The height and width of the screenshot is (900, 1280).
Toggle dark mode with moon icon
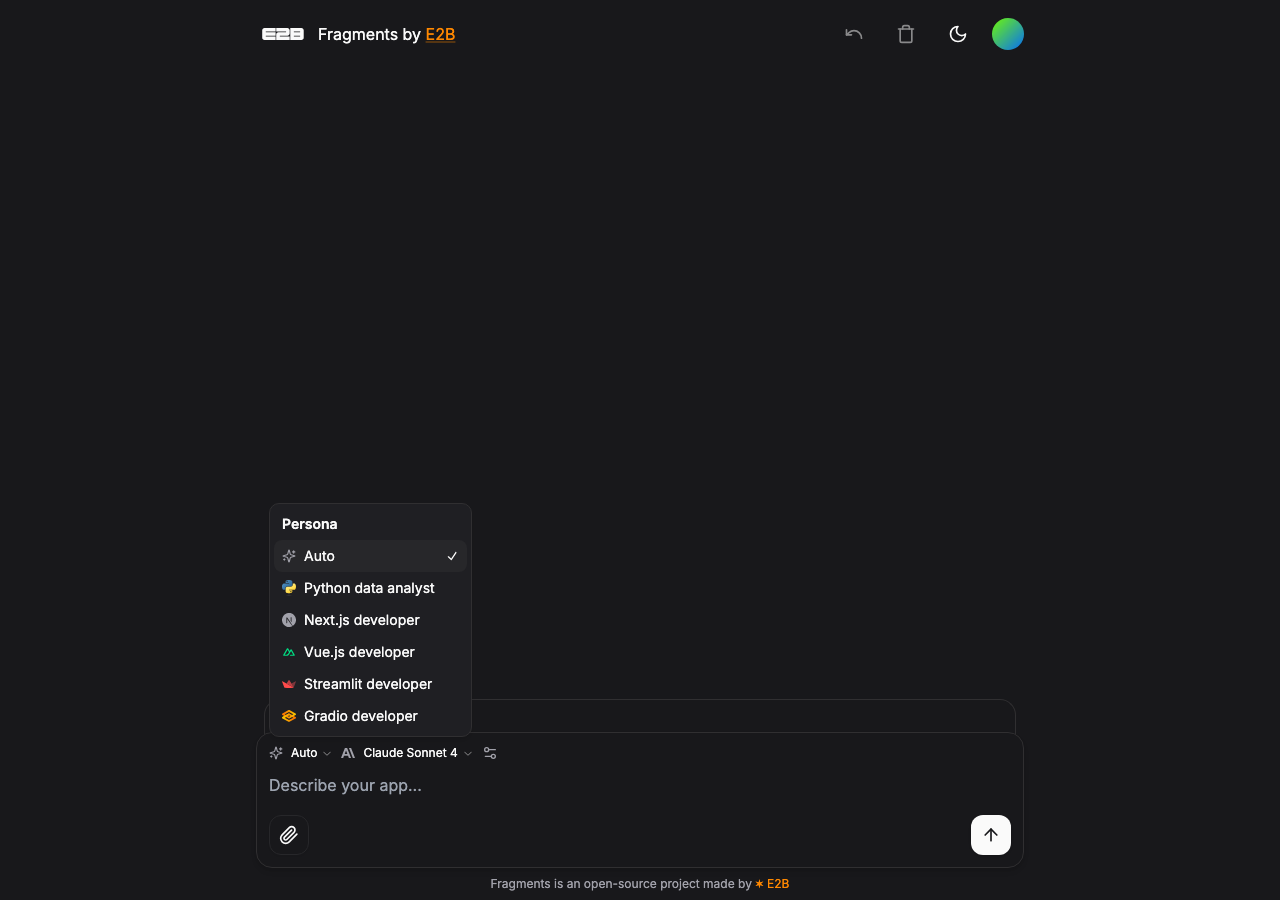[958, 34]
